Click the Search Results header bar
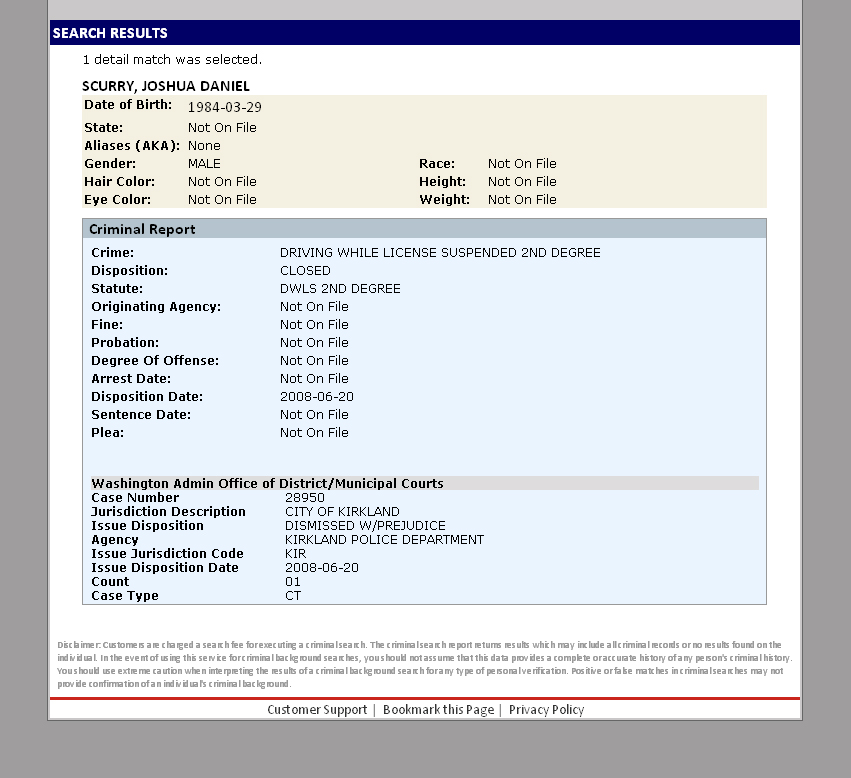The image size is (851, 778). 425,33
